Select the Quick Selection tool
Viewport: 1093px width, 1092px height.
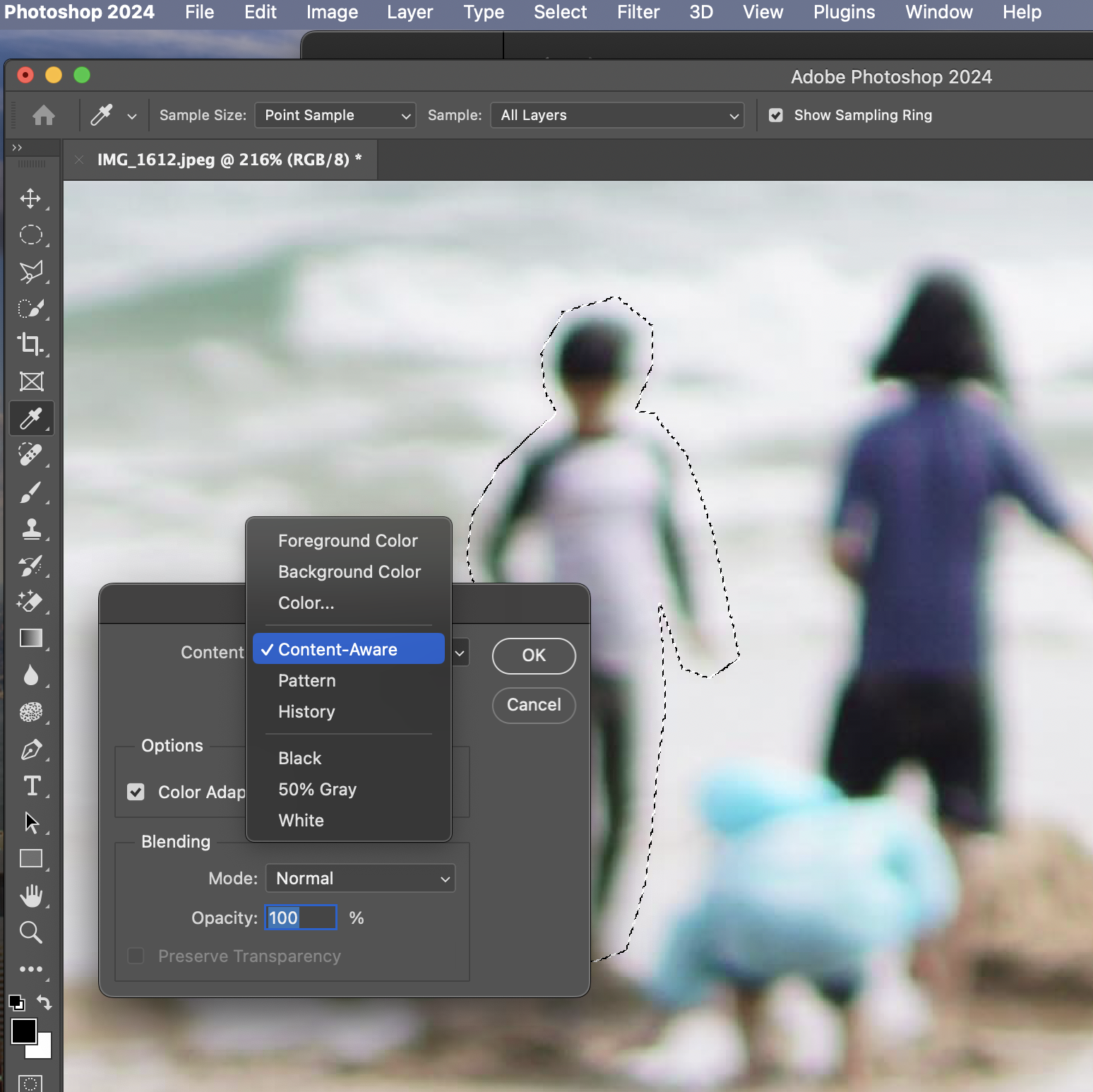tap(30, 309)
